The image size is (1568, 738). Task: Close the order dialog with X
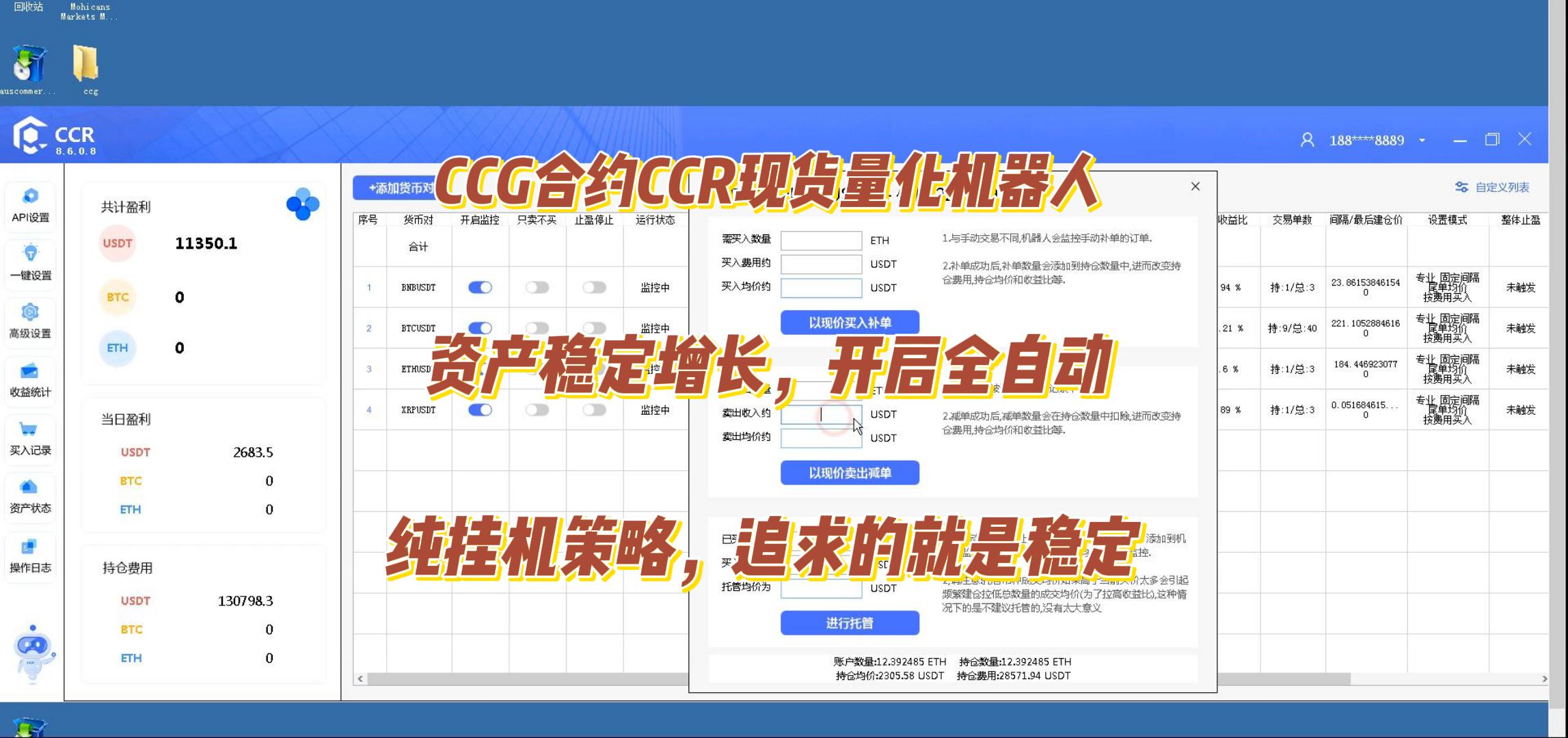pos(1195,187)
